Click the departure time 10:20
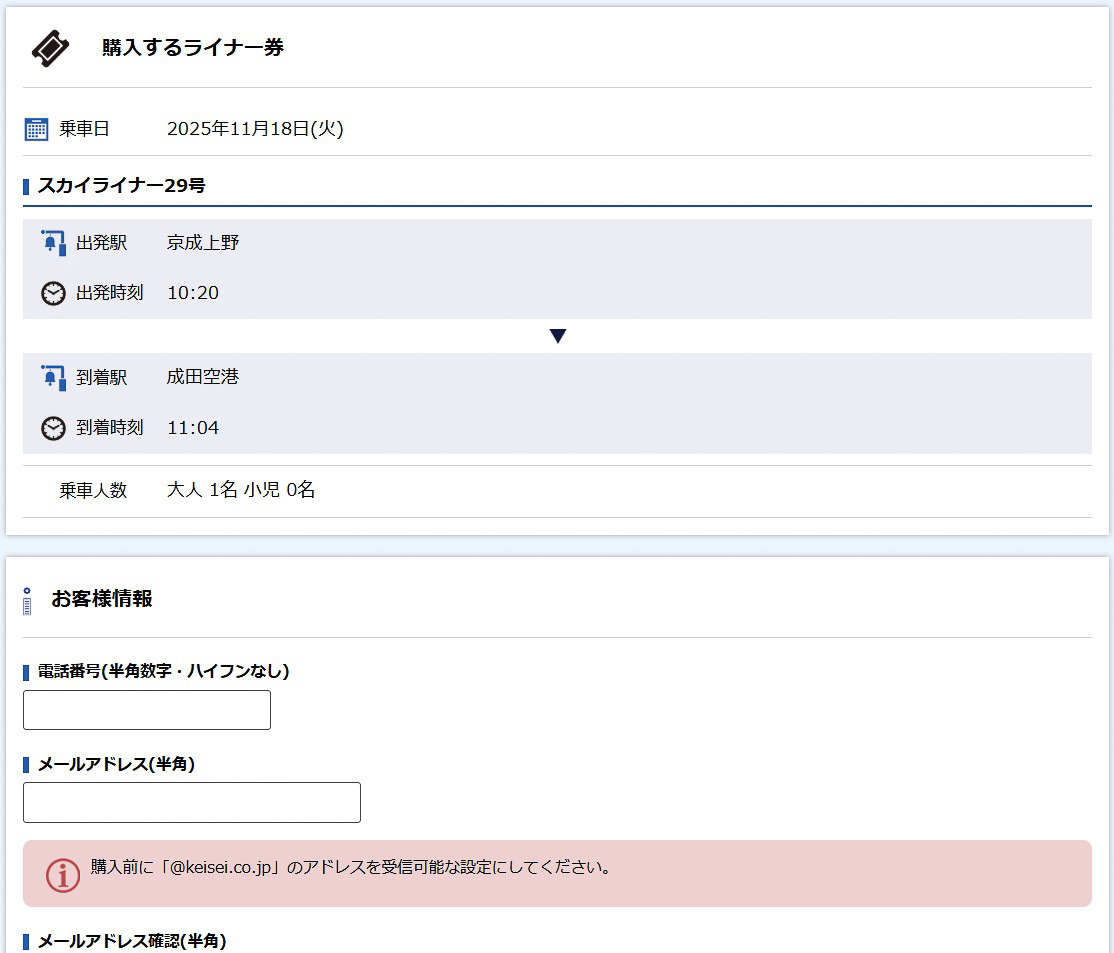The height and width of the screenshot is (953, 1114). coord(193,293)
